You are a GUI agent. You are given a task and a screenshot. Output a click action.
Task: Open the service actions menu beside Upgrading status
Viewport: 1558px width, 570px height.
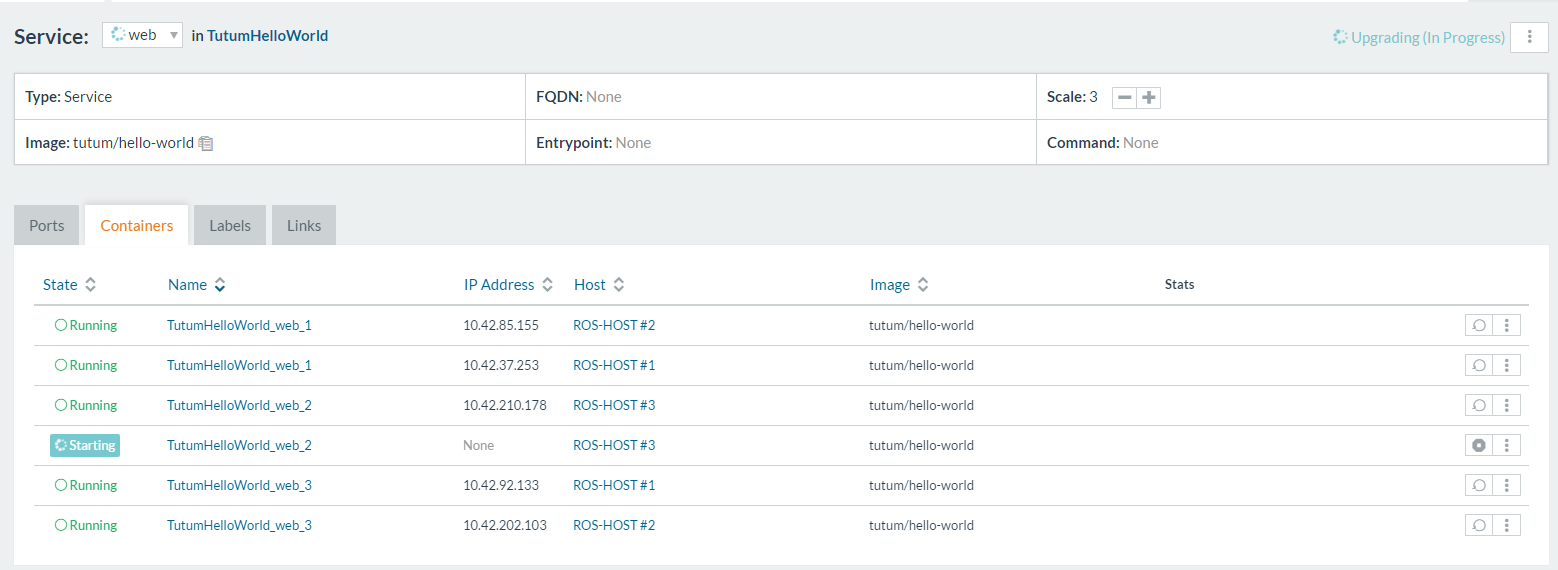point(1529,37)
